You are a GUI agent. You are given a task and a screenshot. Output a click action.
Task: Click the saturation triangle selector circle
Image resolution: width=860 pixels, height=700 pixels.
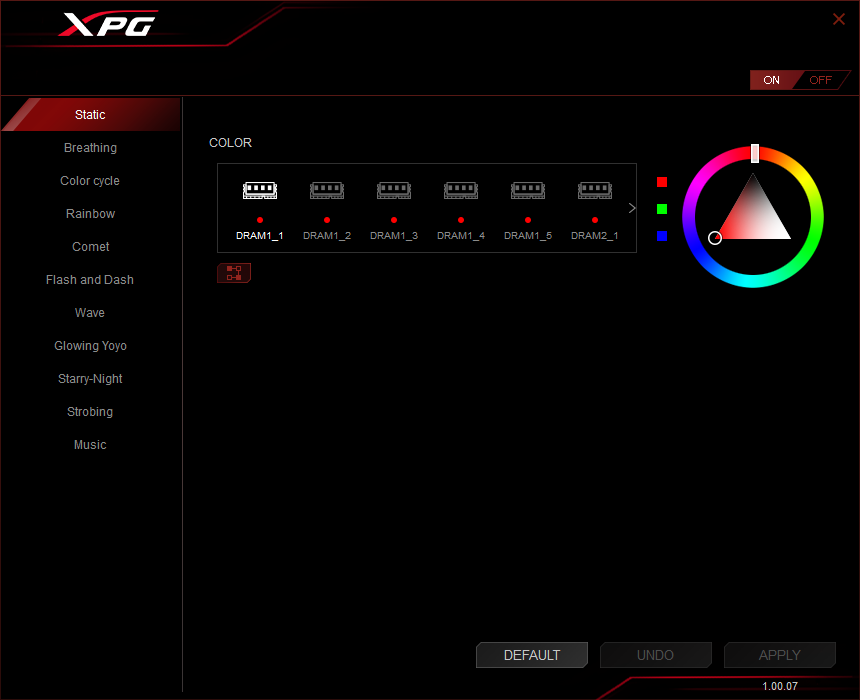pyautogui.click(x=715, y=238)
